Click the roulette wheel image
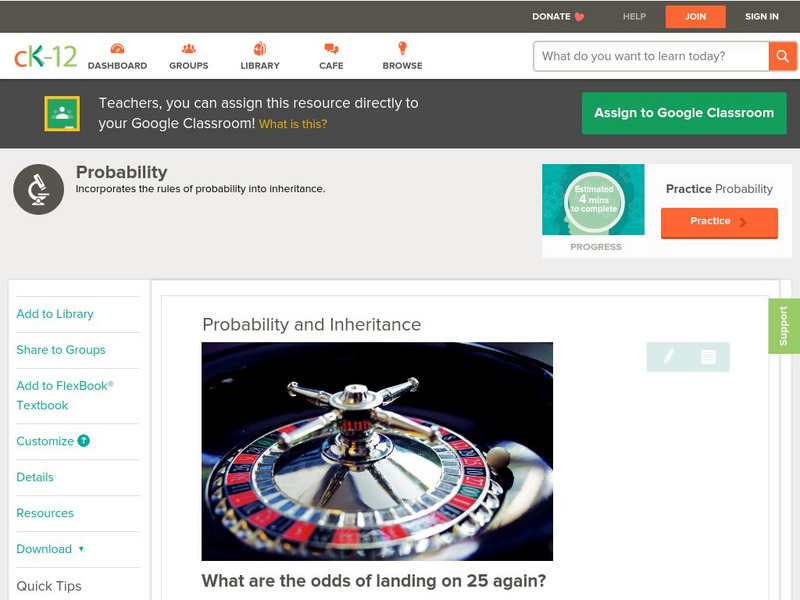The height and width of the screenshot is (600, 800). tap(377, 452)
